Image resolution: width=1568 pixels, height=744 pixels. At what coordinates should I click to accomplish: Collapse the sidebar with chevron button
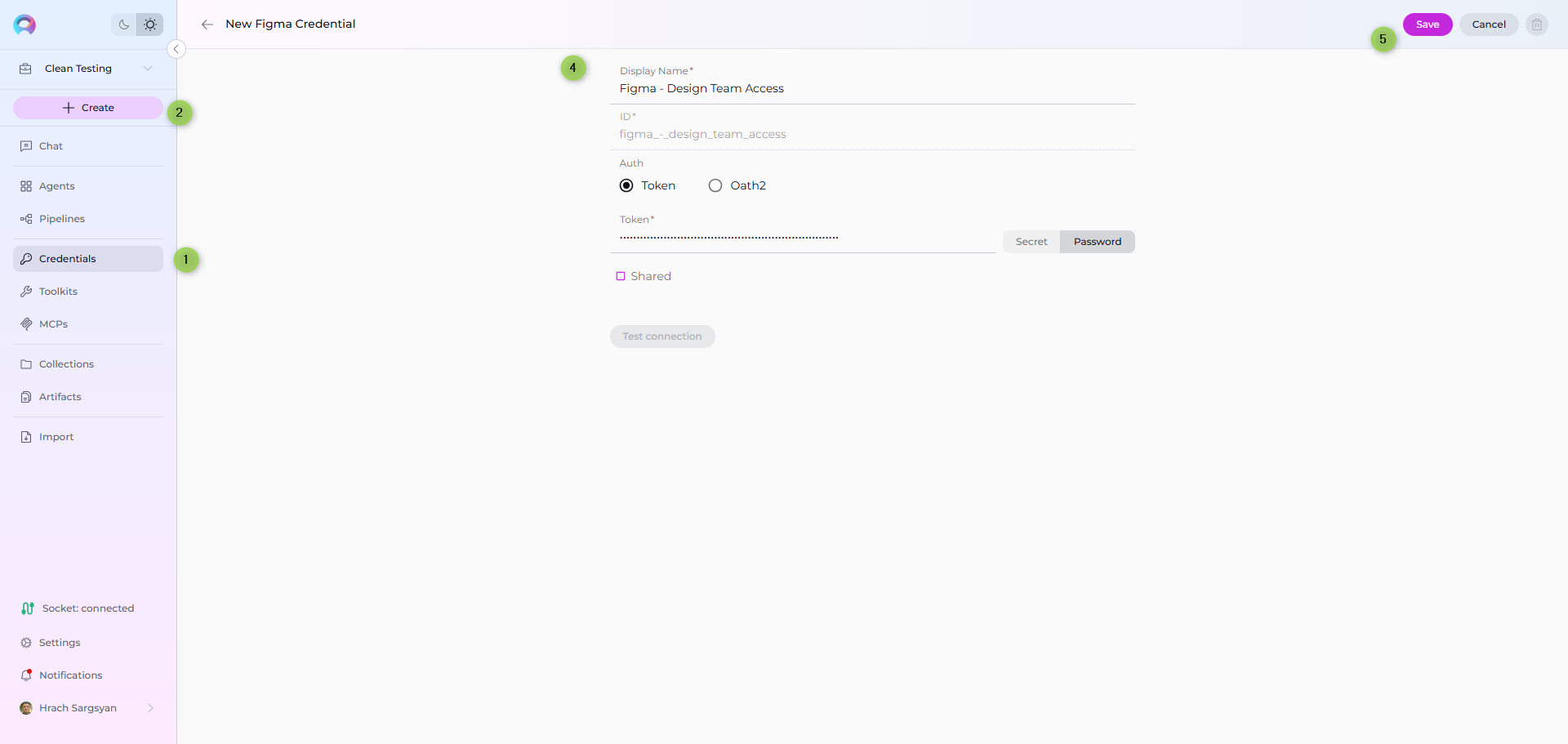coord(176,49)
